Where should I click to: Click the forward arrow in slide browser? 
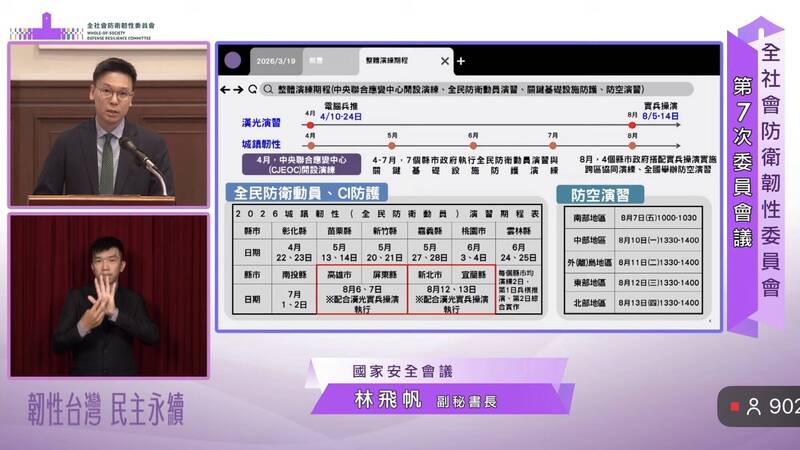(237, 89)
